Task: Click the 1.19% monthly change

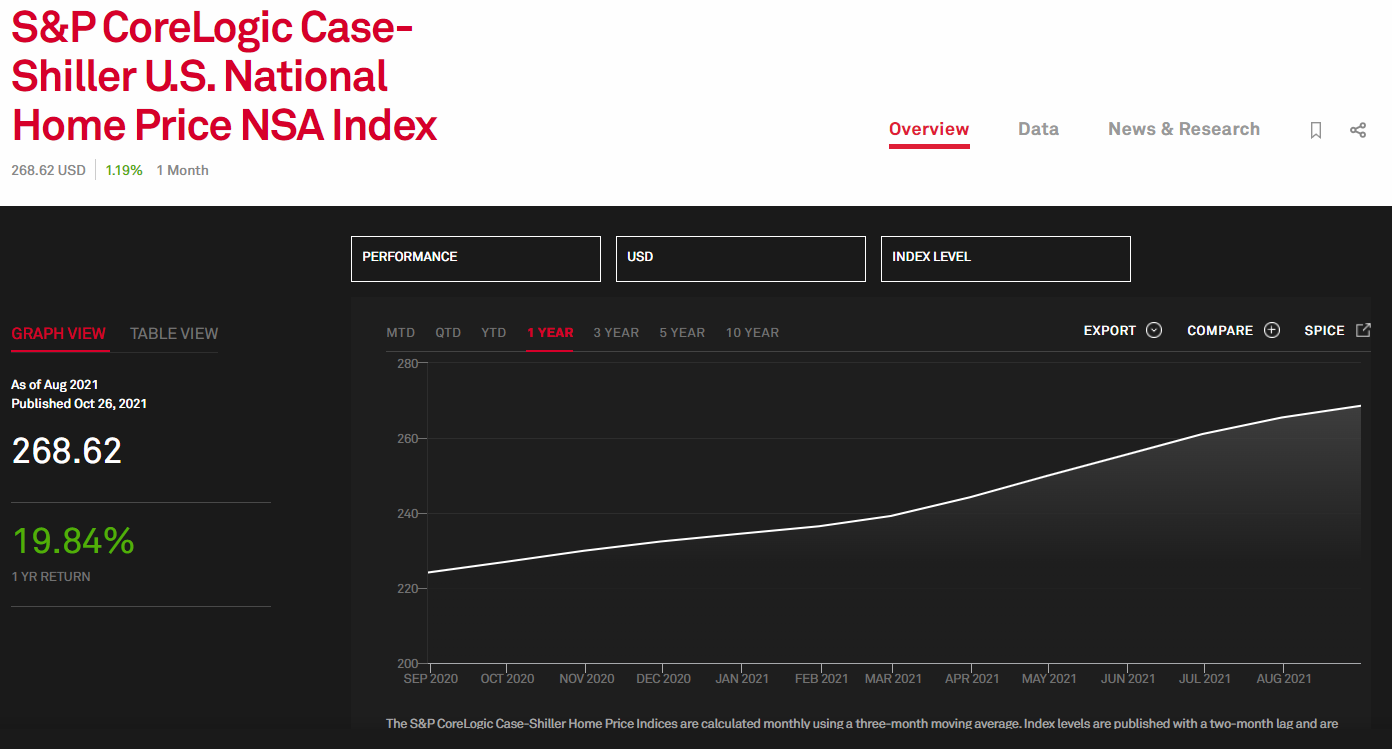Action: coord(124,170)
